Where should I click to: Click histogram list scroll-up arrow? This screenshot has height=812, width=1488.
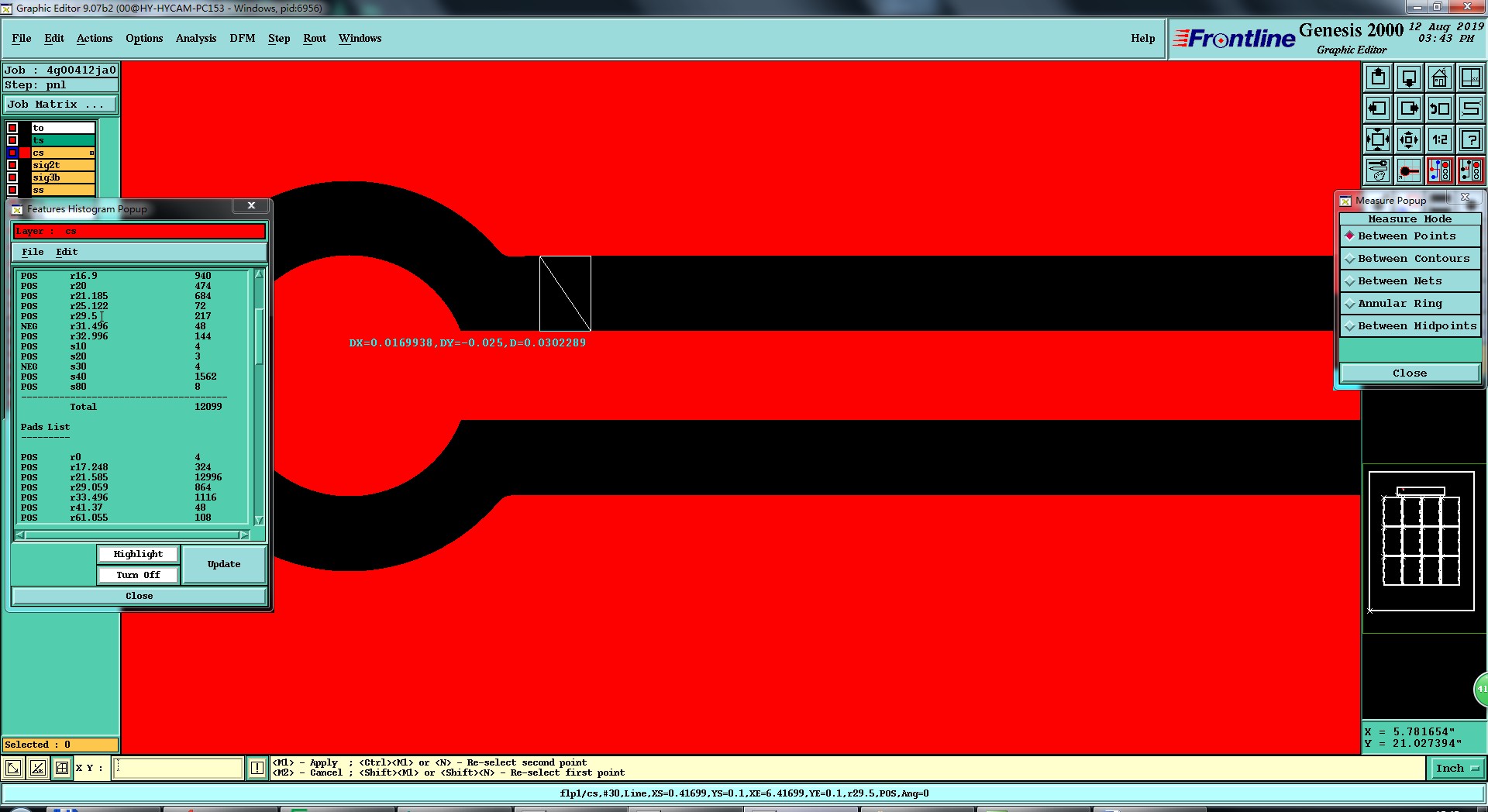point(259,274)
